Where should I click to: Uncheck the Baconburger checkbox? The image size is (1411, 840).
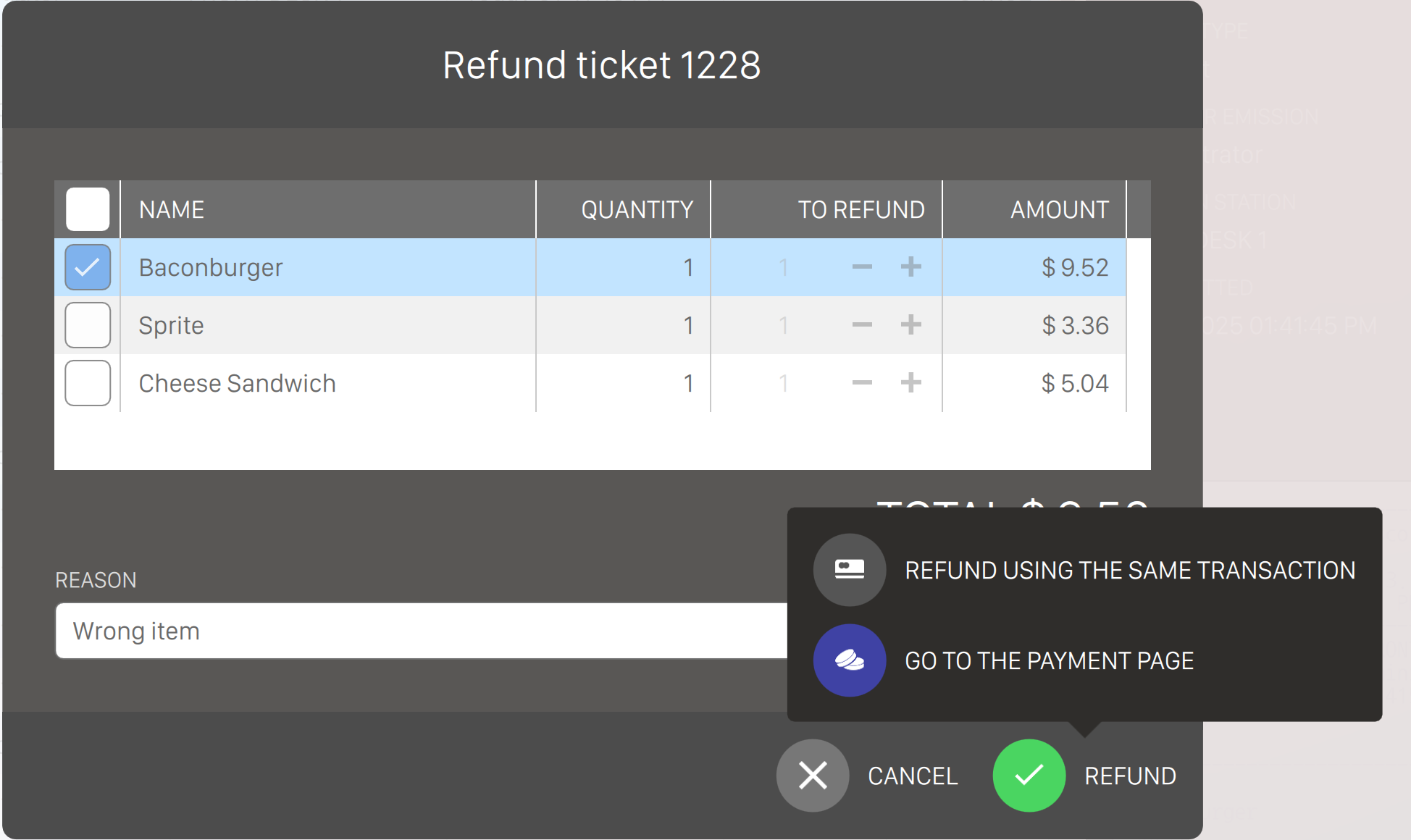[88, 267]
